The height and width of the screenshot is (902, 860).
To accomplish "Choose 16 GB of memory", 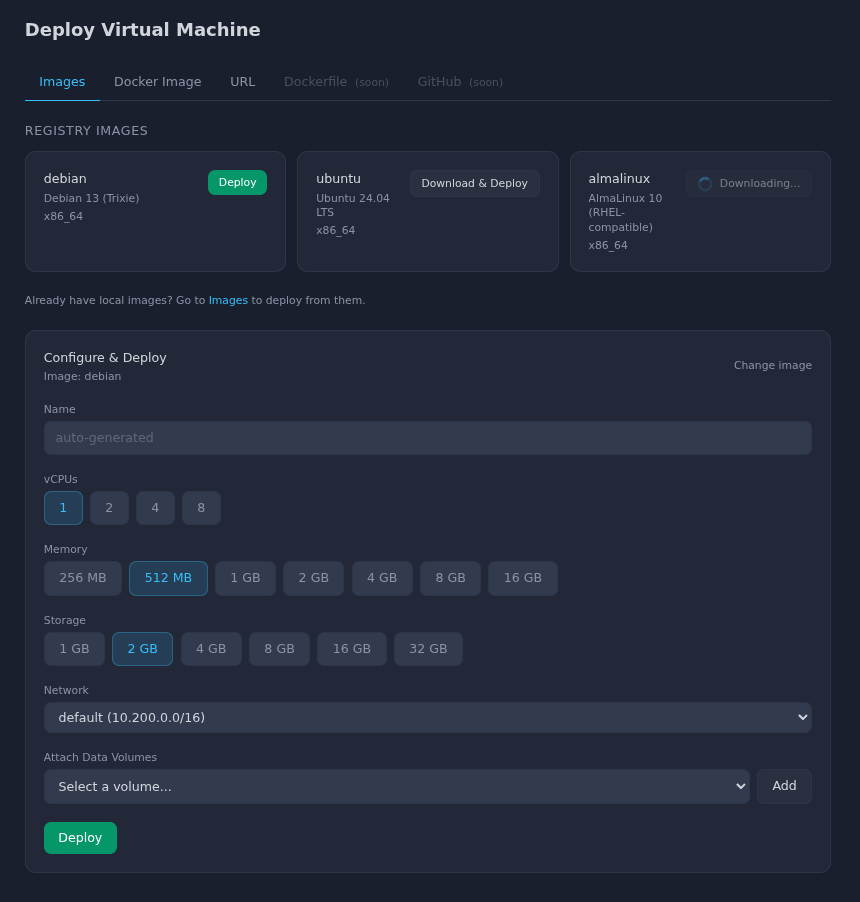I will coord(522,578).
